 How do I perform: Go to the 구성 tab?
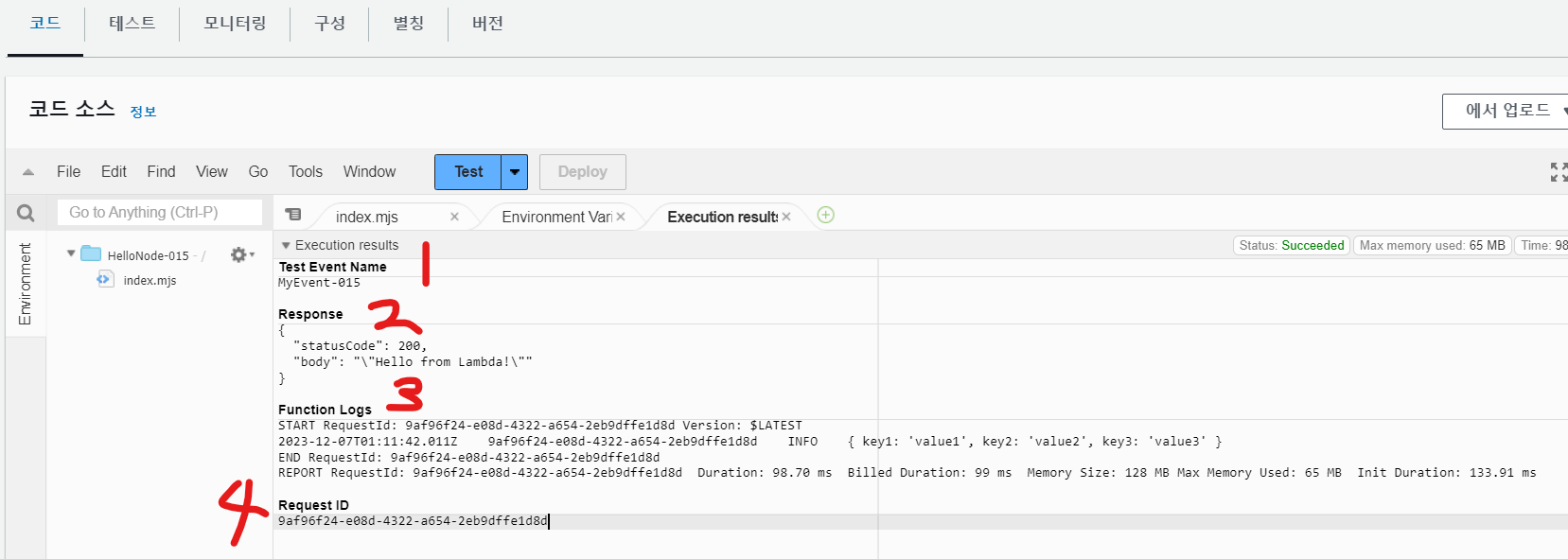tap(329, 24)
